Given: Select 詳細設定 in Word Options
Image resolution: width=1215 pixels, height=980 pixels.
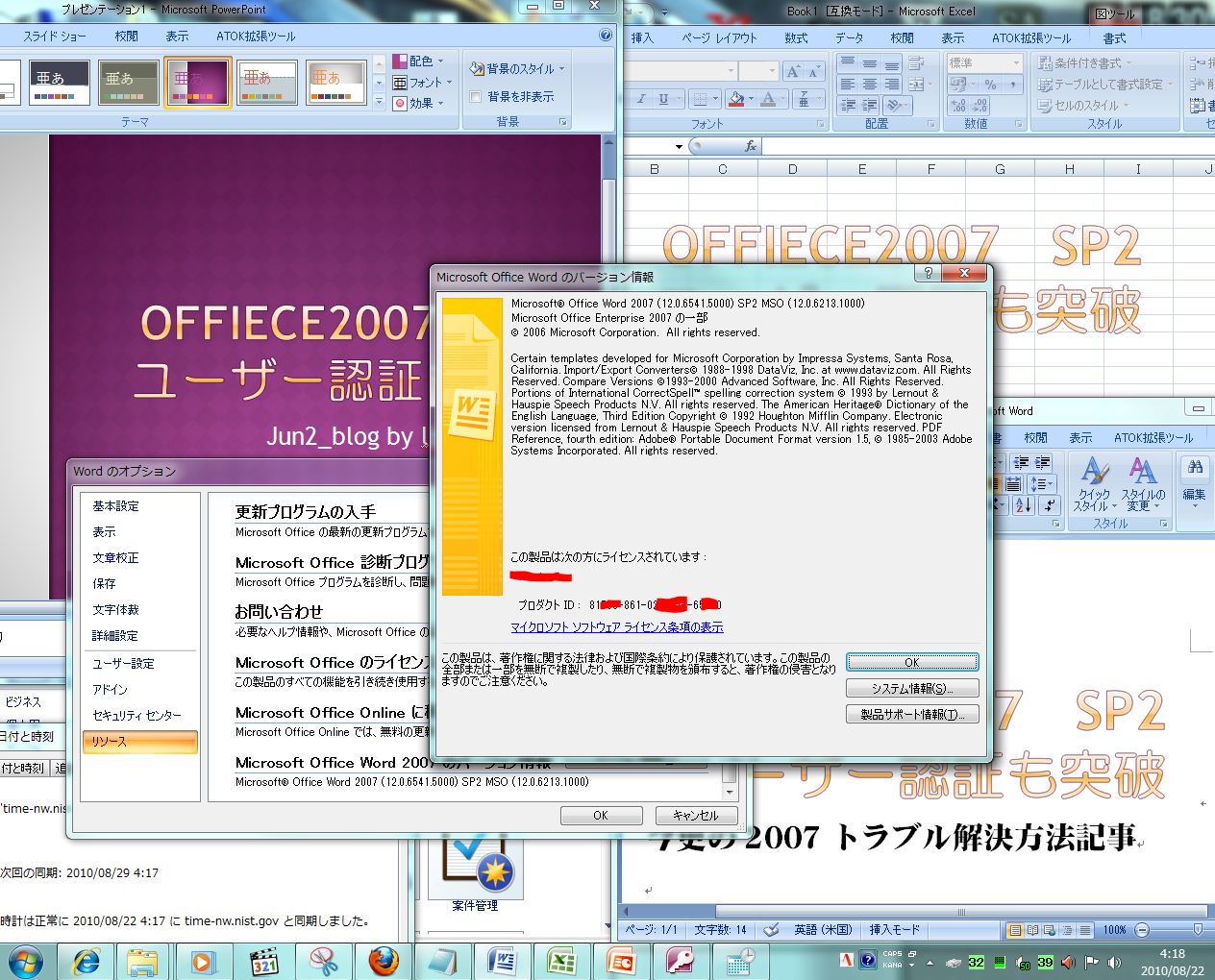Looking at the screenshot, I should [115, 635].
